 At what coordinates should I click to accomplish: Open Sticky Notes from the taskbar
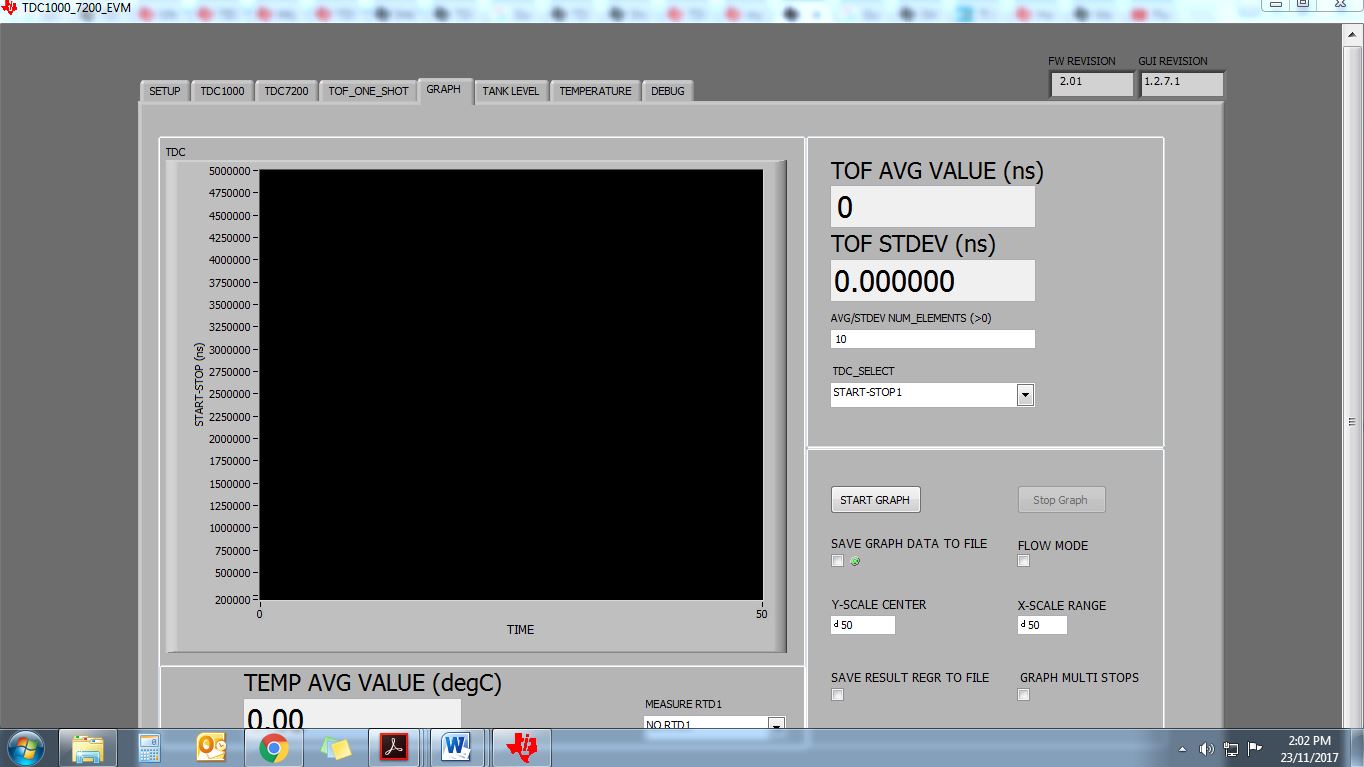pos(335,748)
